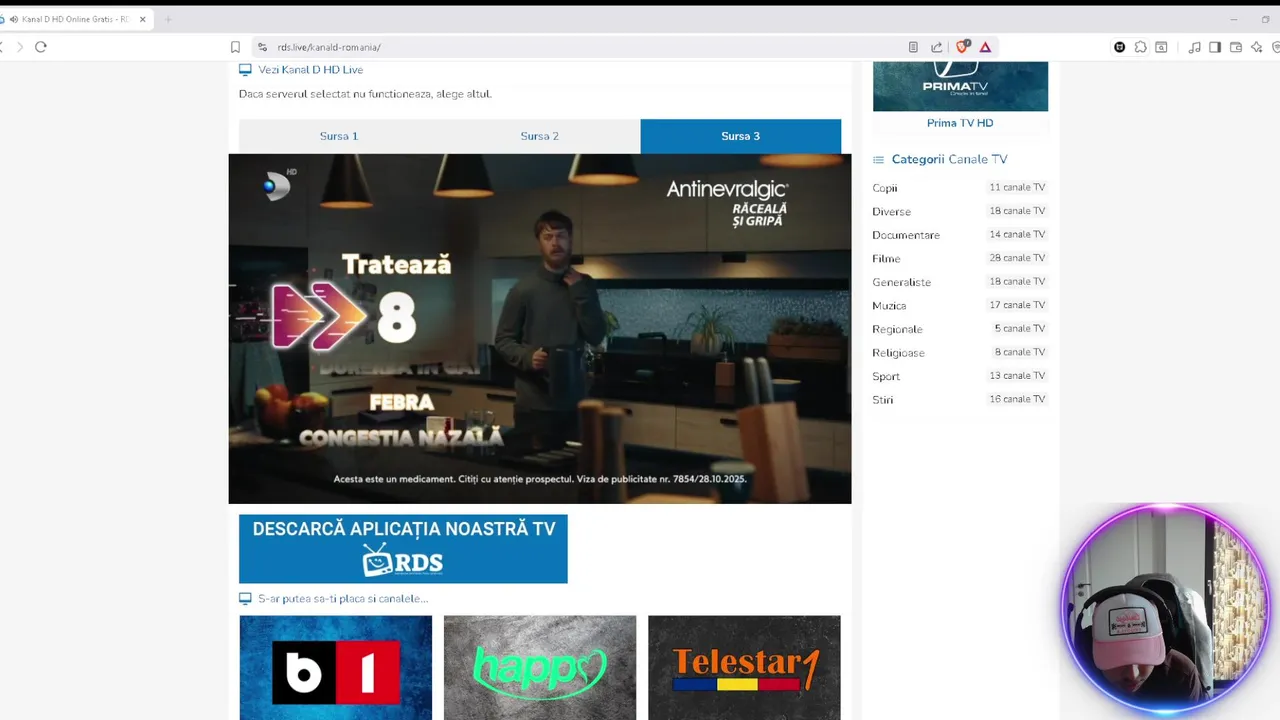Open Brave Shields lion icon
Screen dimensions: 1280x720
click(x=962, y=46)
